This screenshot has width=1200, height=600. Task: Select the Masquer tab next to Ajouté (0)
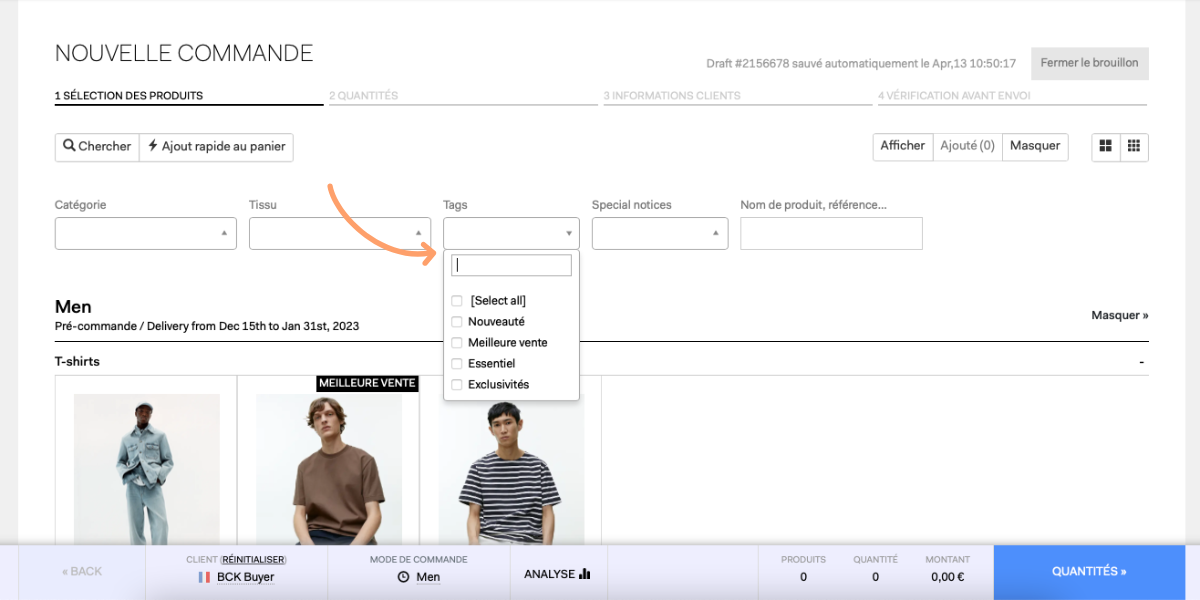(x=1035, y=146)
